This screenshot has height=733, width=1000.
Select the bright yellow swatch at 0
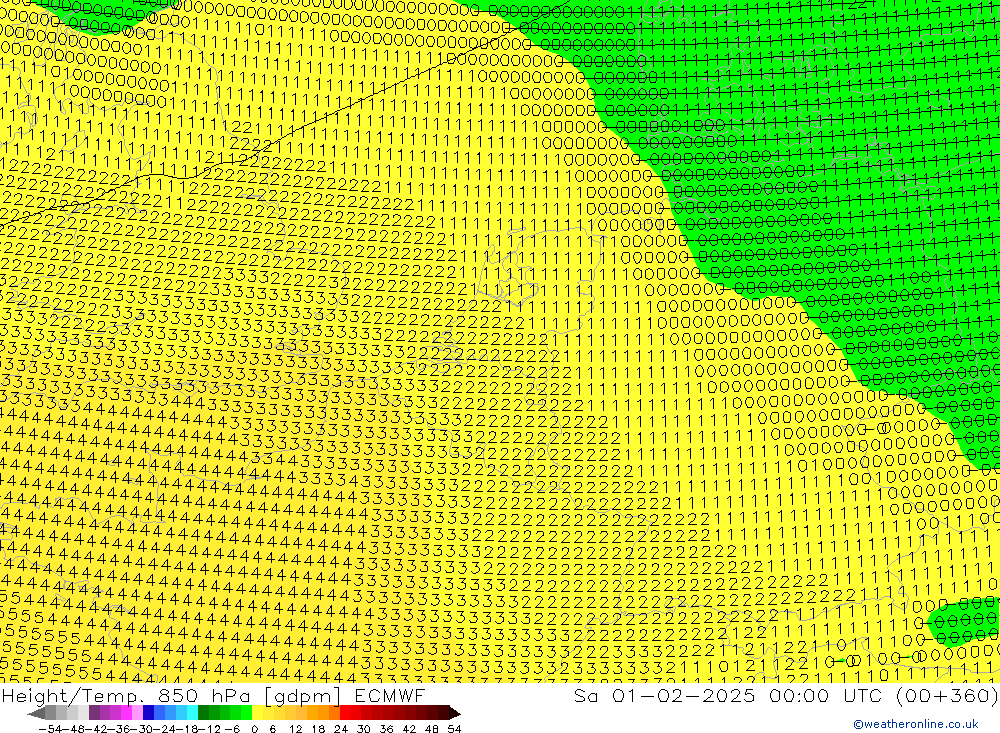(258, 713)
